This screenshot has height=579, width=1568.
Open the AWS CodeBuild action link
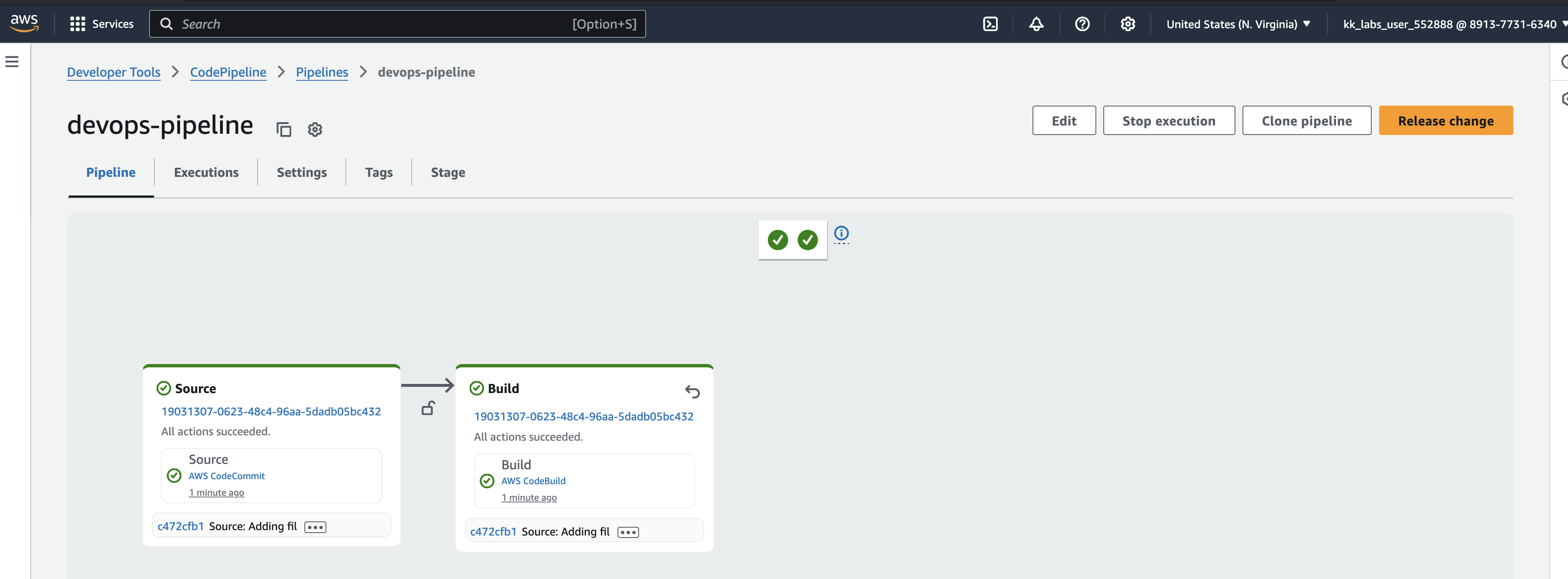533,481
